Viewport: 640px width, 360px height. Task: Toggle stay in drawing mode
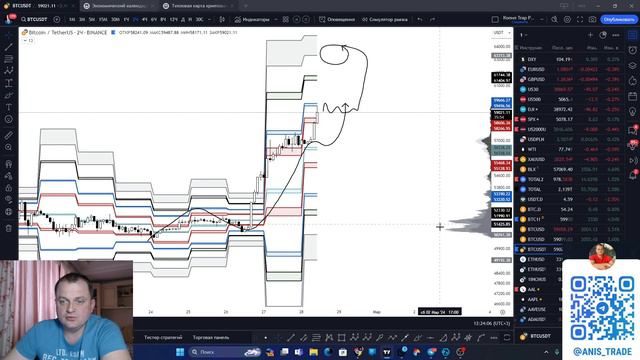[9, 176]
